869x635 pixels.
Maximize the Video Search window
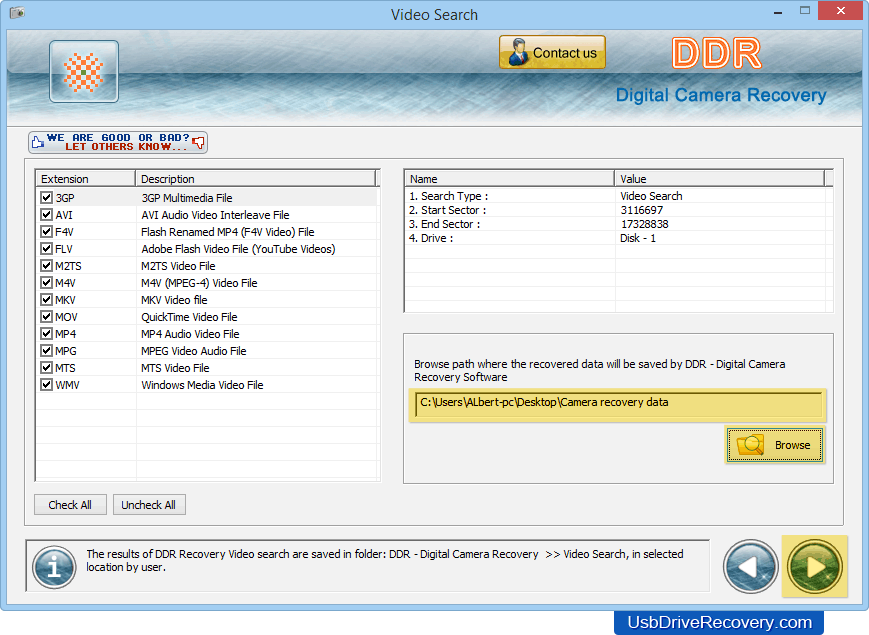[805, 11]
